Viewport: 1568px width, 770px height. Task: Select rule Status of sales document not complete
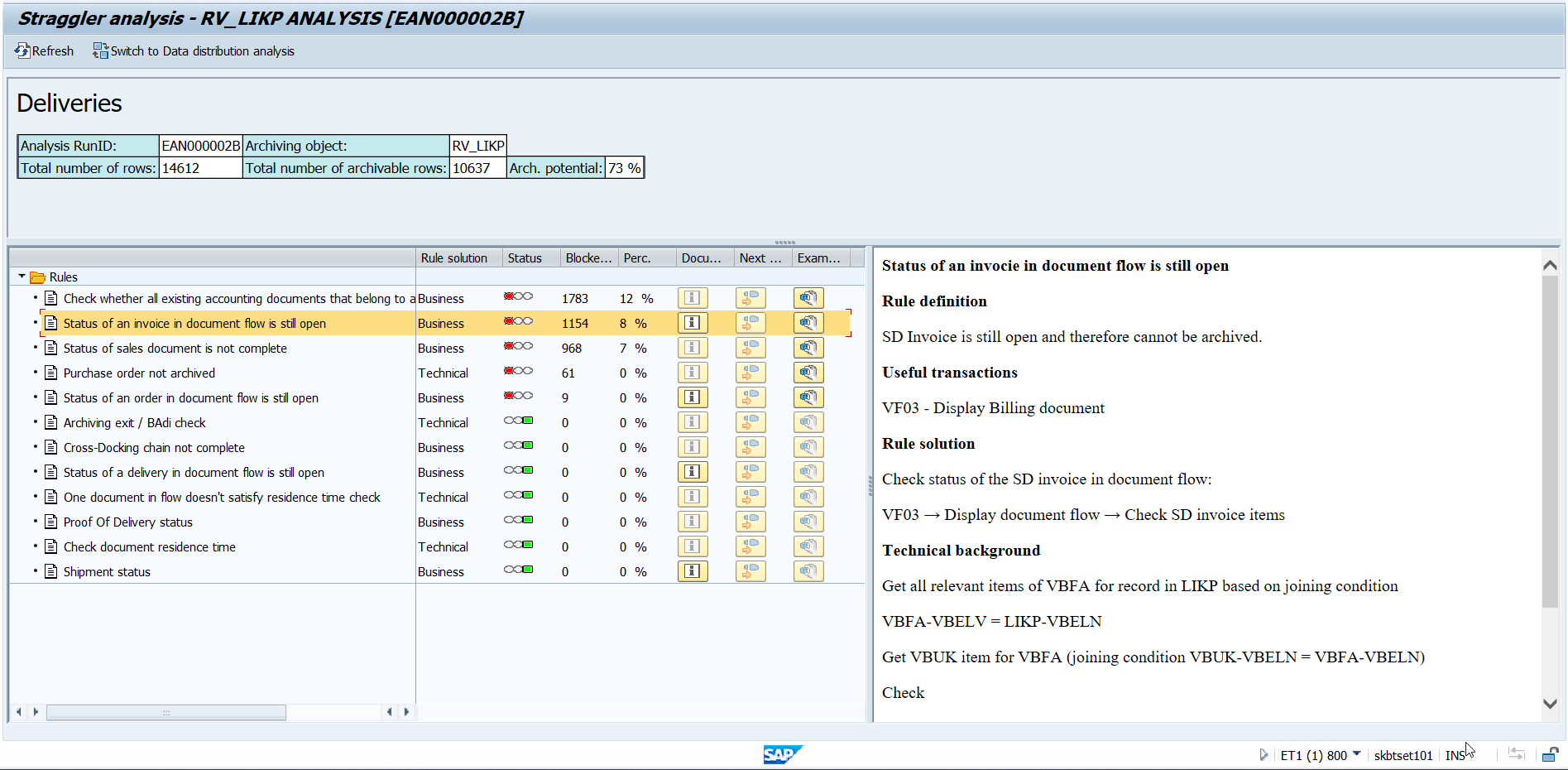tap(175, 348)
